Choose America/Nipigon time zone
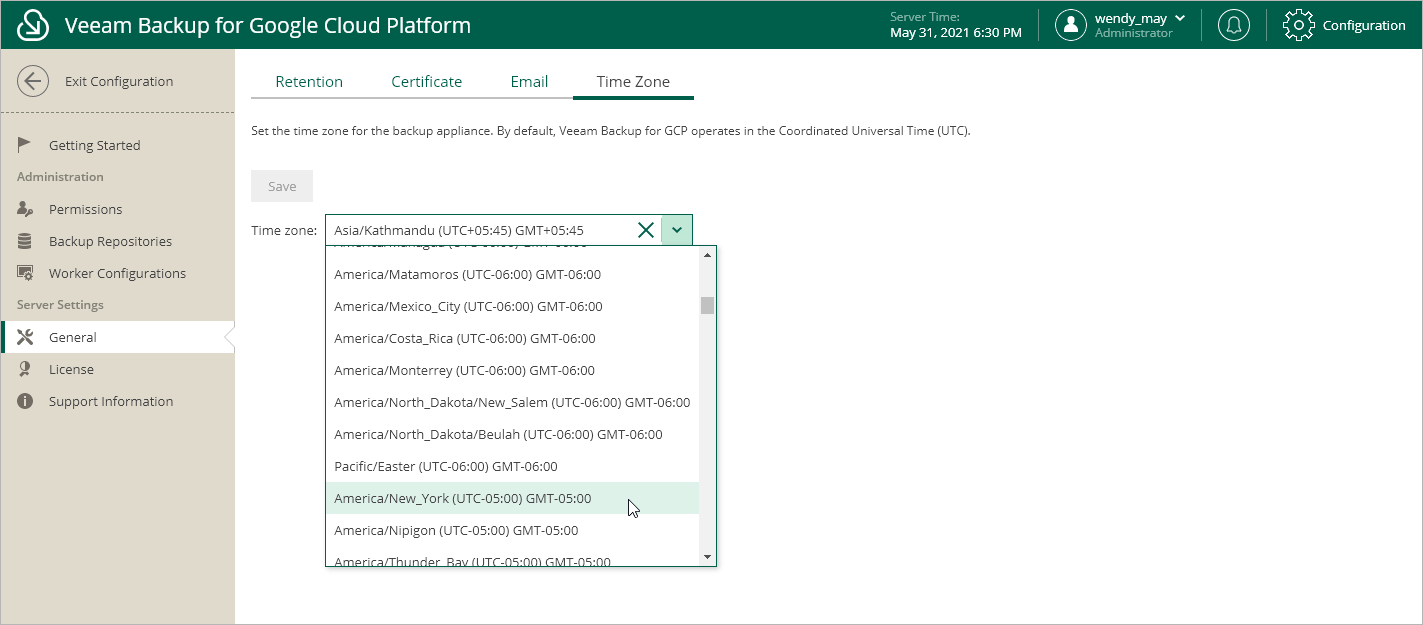The image size is (1423, 625). (512, 530)
